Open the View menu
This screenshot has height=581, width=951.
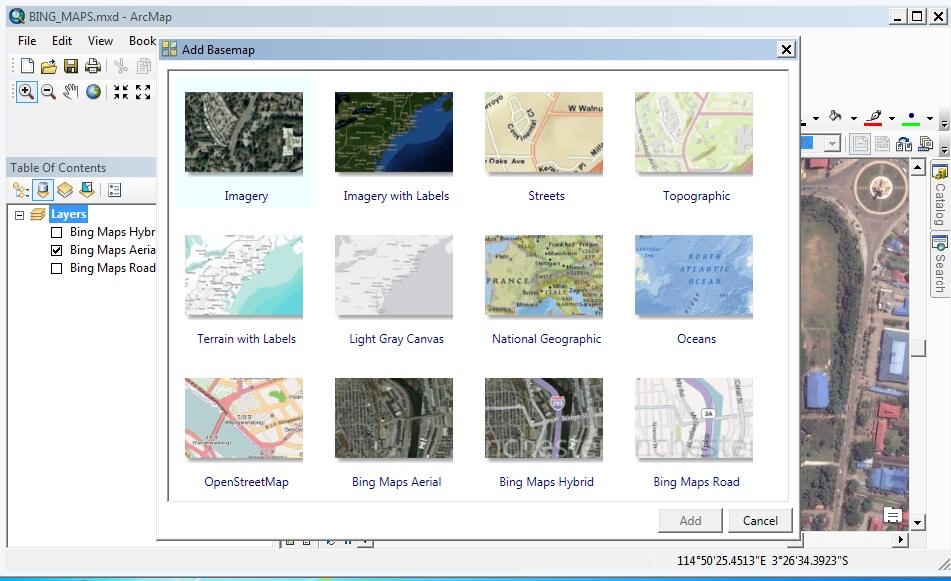coord(100,41)
